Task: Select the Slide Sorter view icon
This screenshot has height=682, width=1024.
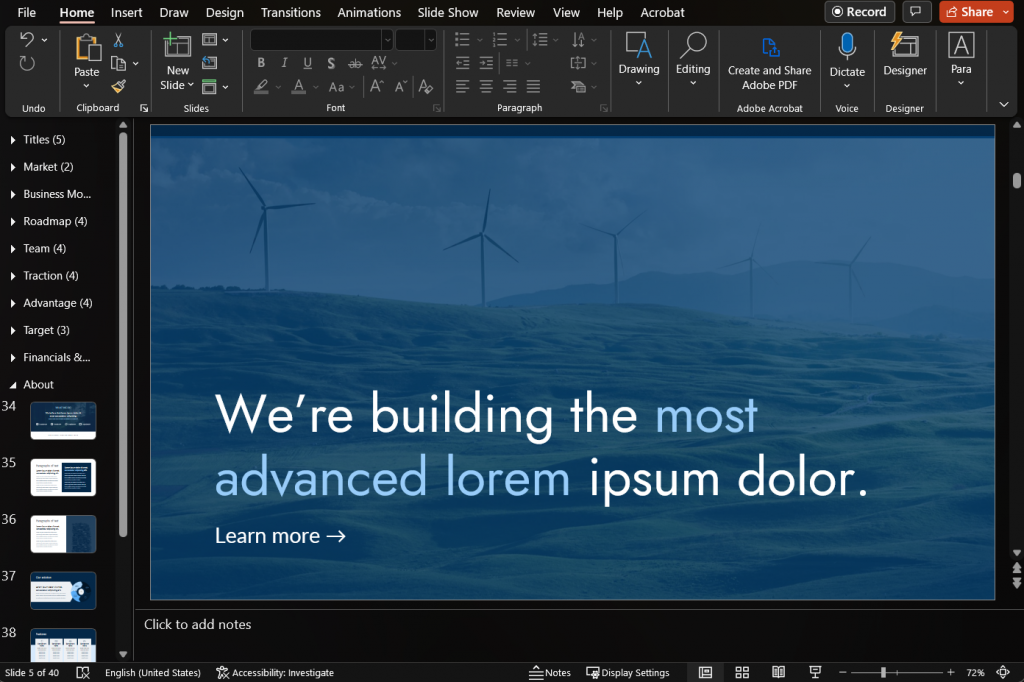Action: [741, 672]
